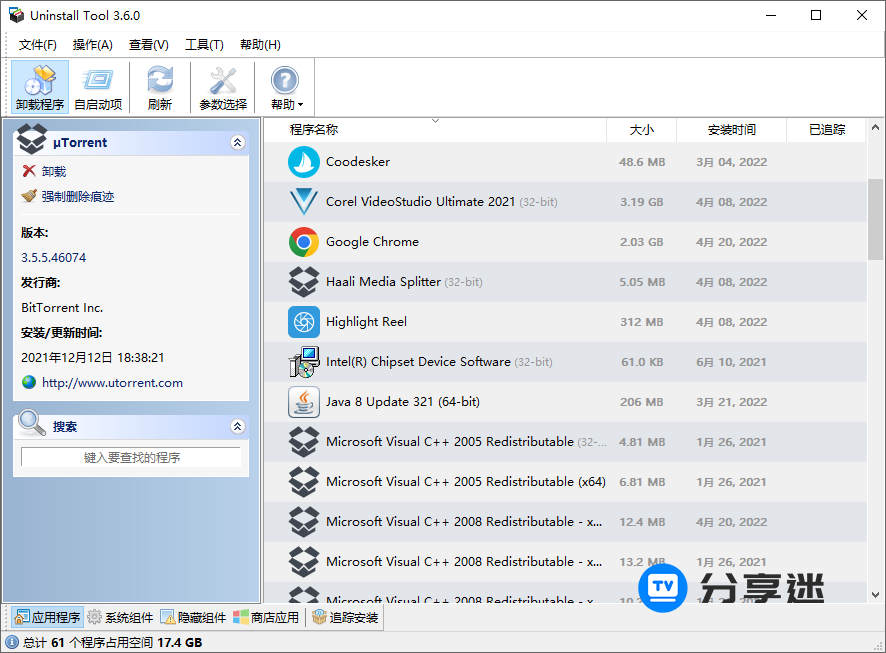The image size is (886, 653).
Task: Collapse the µTorrent info panel
Action: coord(237,141)
